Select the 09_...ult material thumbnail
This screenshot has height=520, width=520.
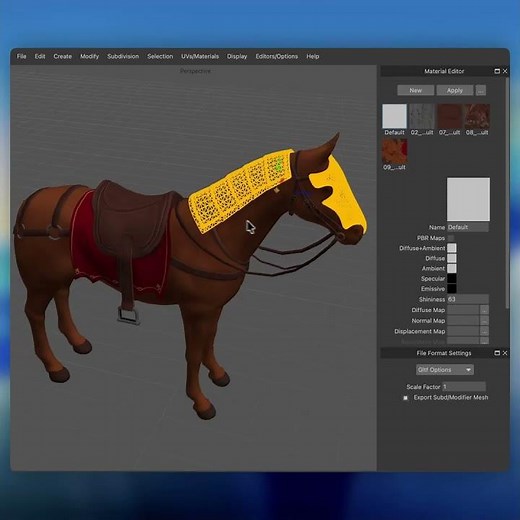394,151
